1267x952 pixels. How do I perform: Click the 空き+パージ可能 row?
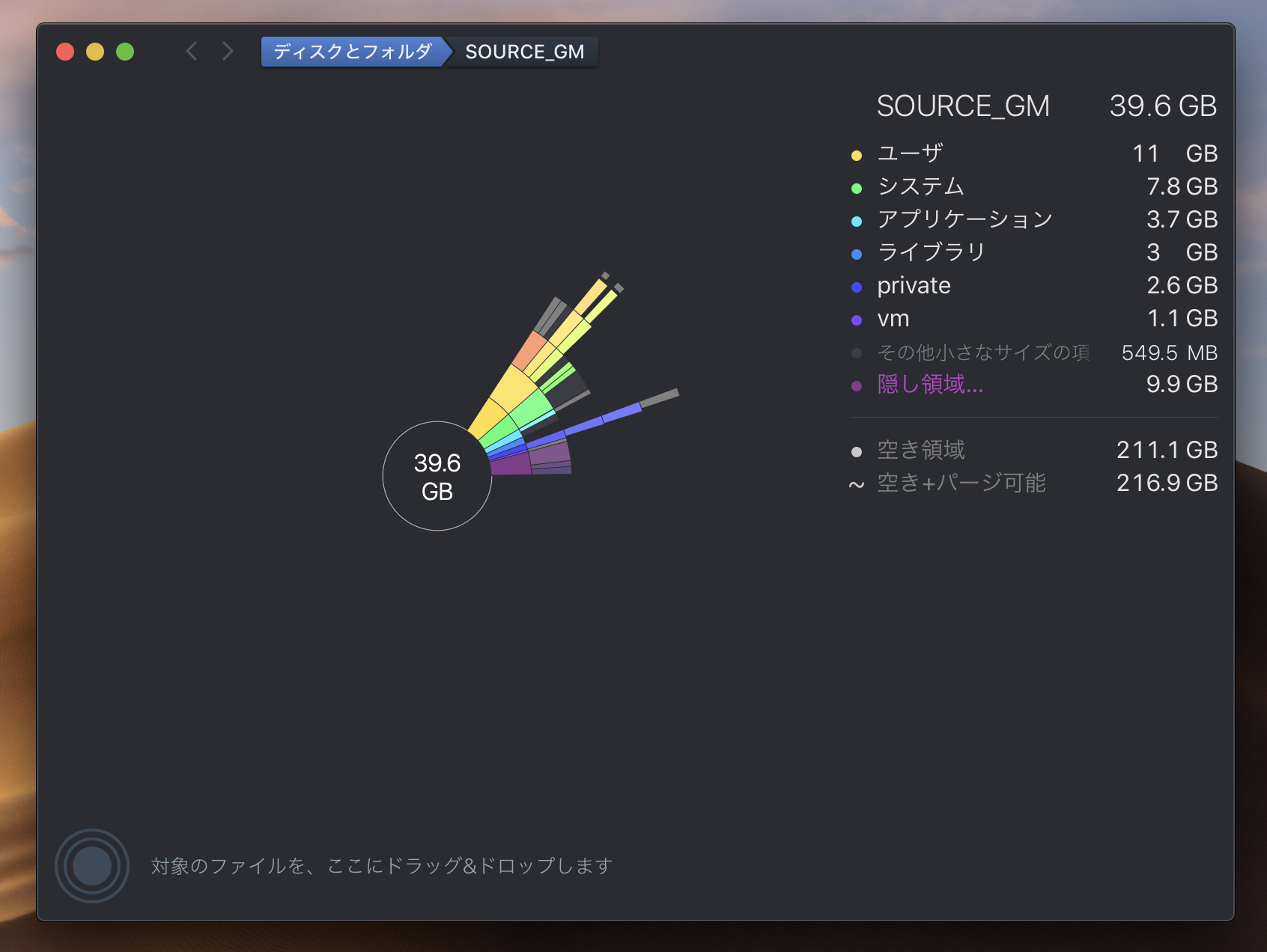coord(1034,483)
